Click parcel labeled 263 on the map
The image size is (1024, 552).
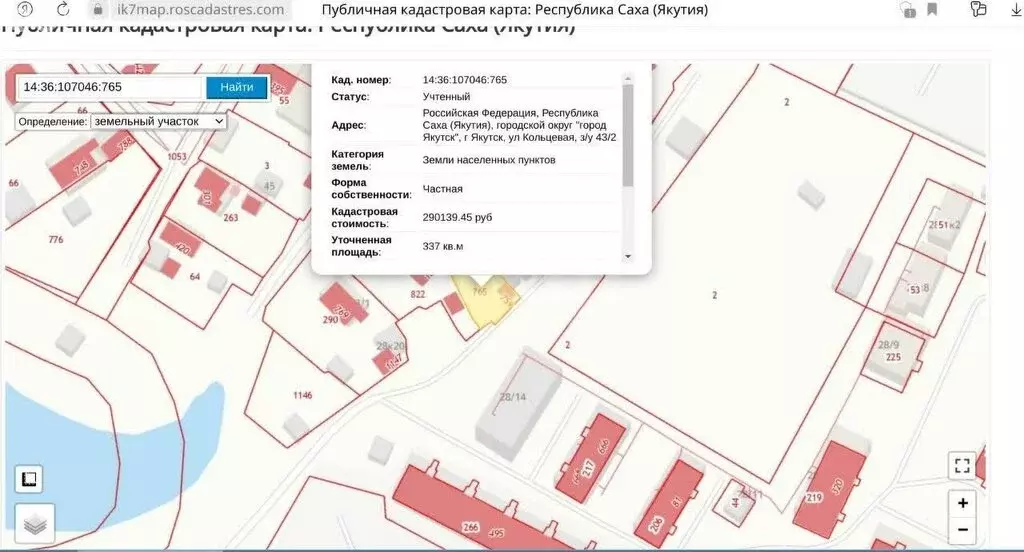231,218
